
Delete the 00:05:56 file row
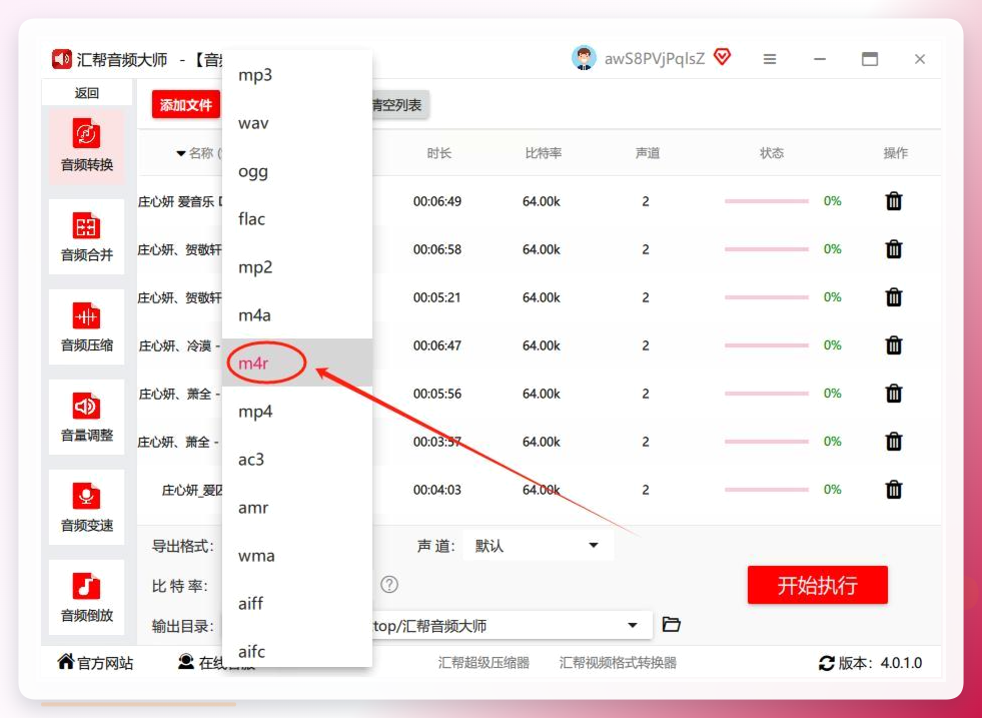[894, 393]
